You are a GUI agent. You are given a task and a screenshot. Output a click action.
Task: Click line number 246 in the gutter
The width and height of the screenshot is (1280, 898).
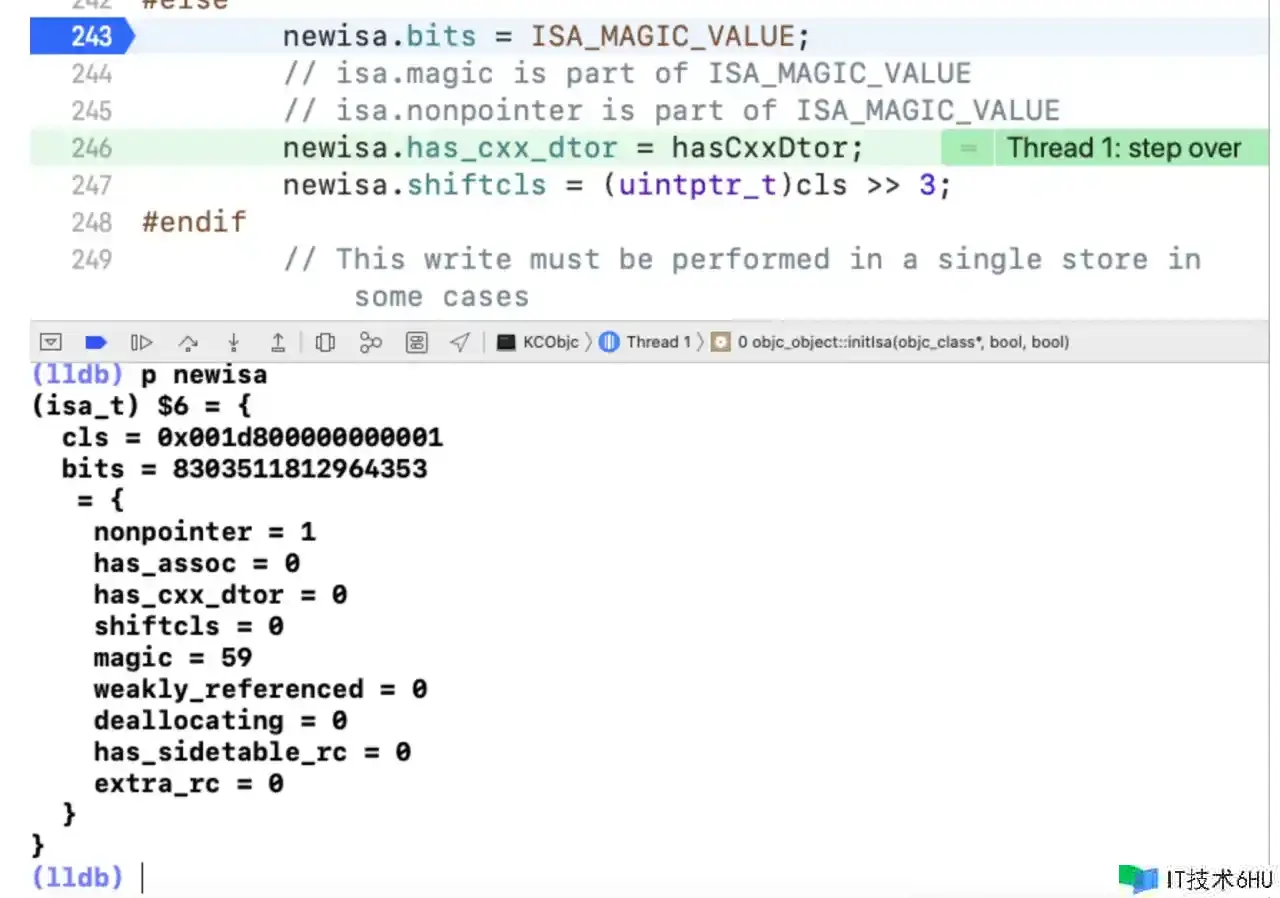point(91,148)
